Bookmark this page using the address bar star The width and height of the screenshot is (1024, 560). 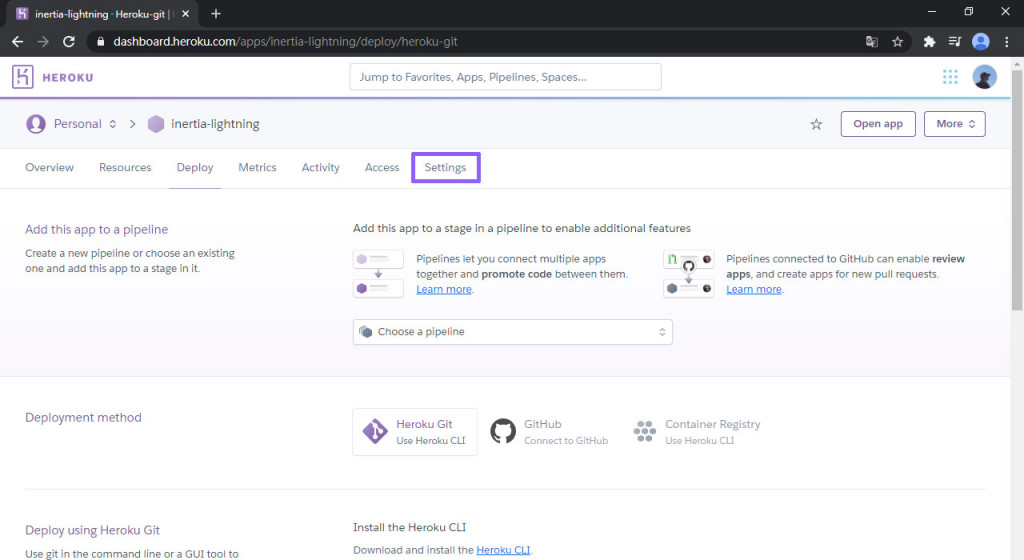click(898, 42)
